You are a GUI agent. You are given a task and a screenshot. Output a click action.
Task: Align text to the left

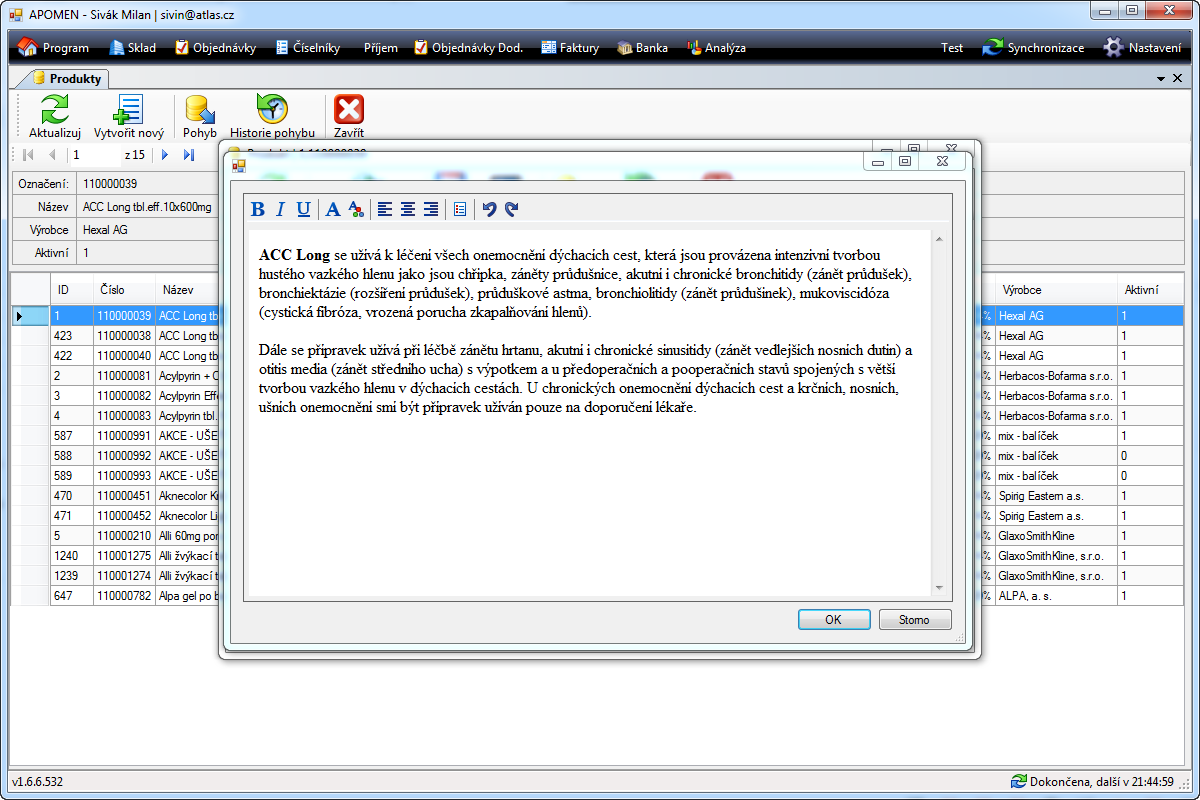click(x=385, y=209)
